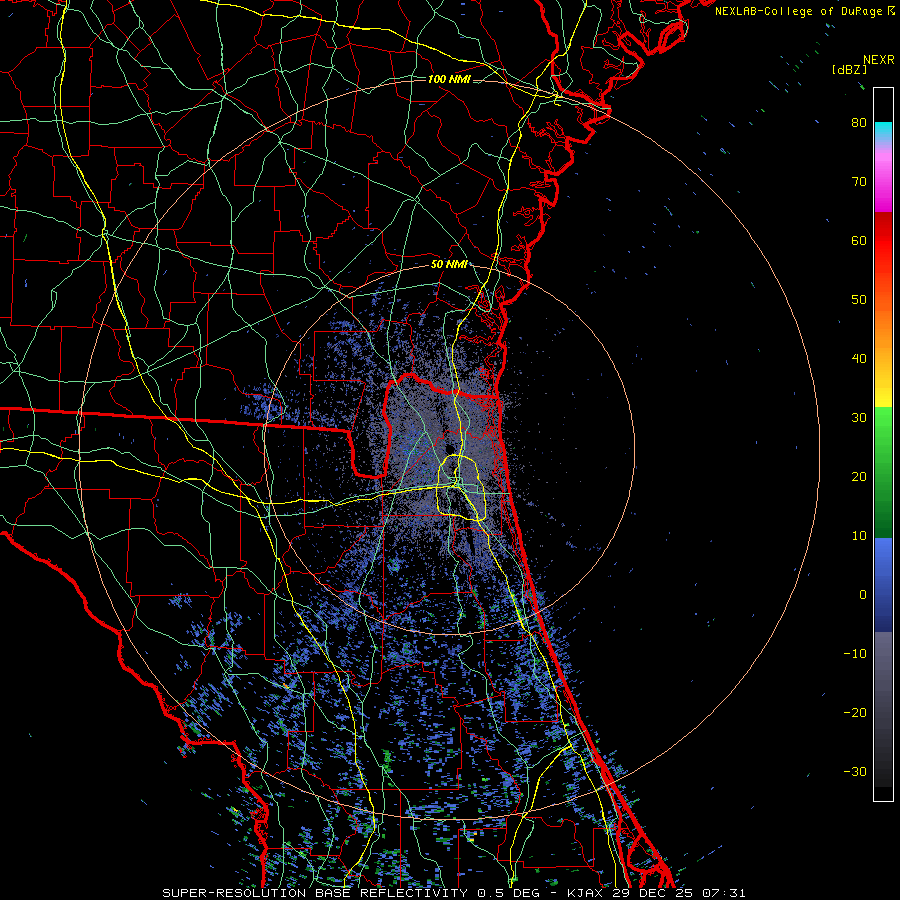
Task: Pick the cyan segment of the color bar
Action: (x=883, y=132)
